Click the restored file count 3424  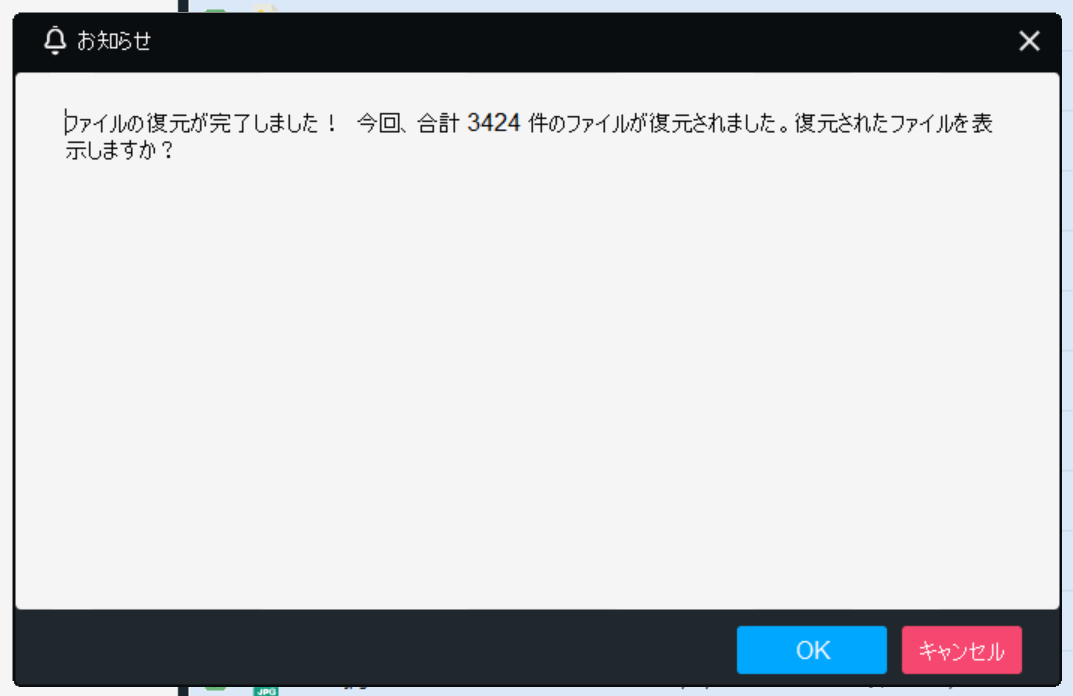(493, 123)
